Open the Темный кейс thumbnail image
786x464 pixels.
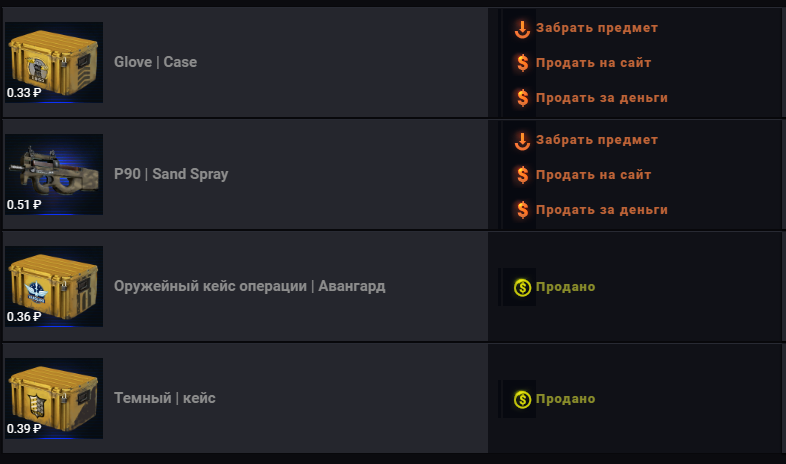[x=54, y=398]
